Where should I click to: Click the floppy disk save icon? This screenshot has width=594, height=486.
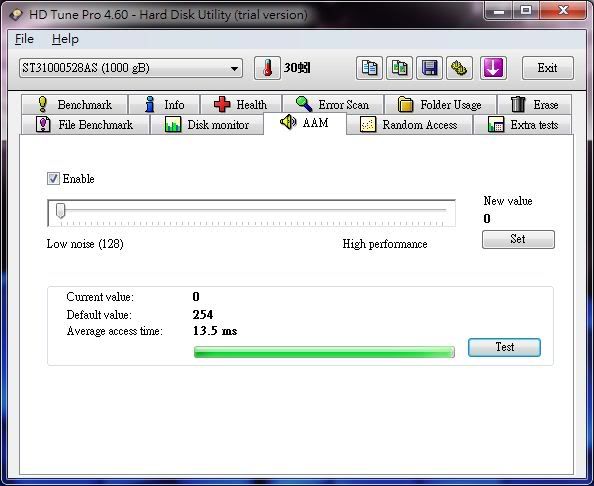coord(429,68)
